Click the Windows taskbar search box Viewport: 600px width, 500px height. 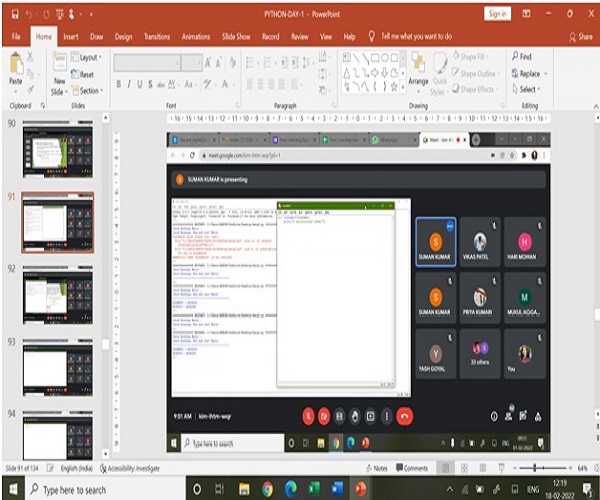tap(106, 489)
